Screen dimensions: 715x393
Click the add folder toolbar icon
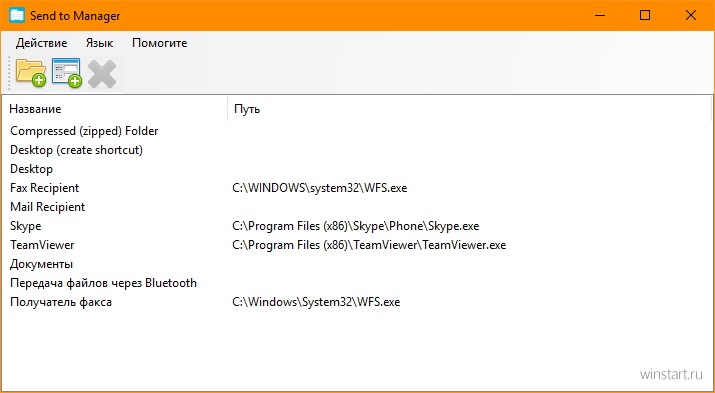(31, 72)
